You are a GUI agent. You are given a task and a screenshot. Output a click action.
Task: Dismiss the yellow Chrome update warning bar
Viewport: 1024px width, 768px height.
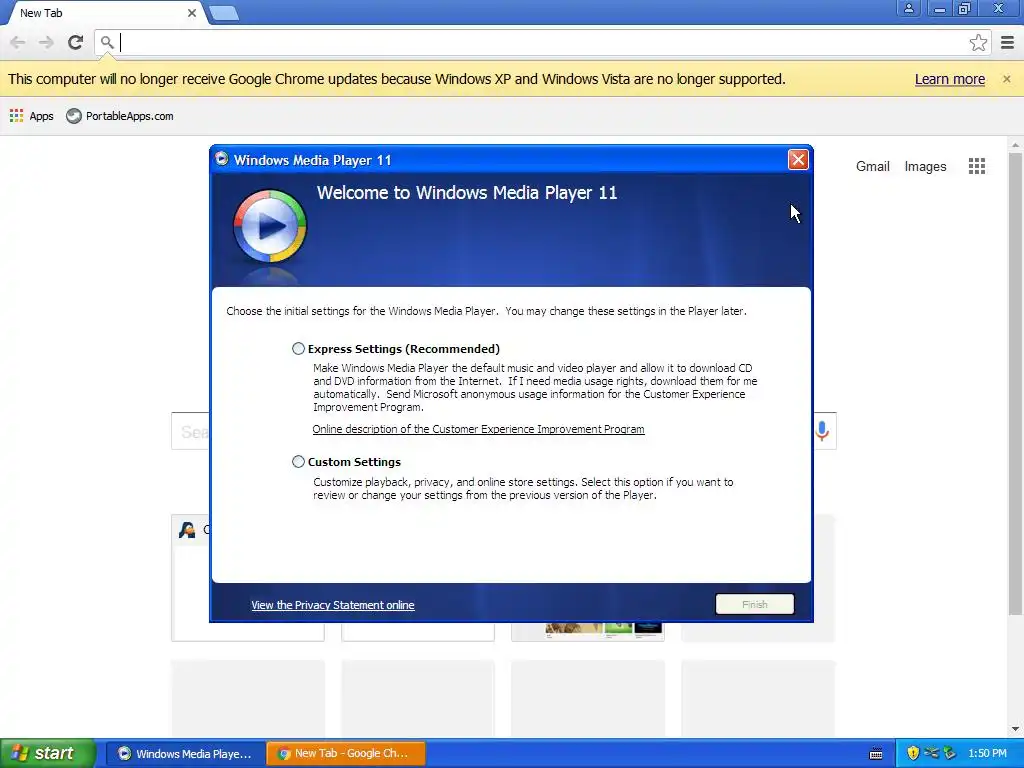pyautogui.click(x=1006, y=79)
